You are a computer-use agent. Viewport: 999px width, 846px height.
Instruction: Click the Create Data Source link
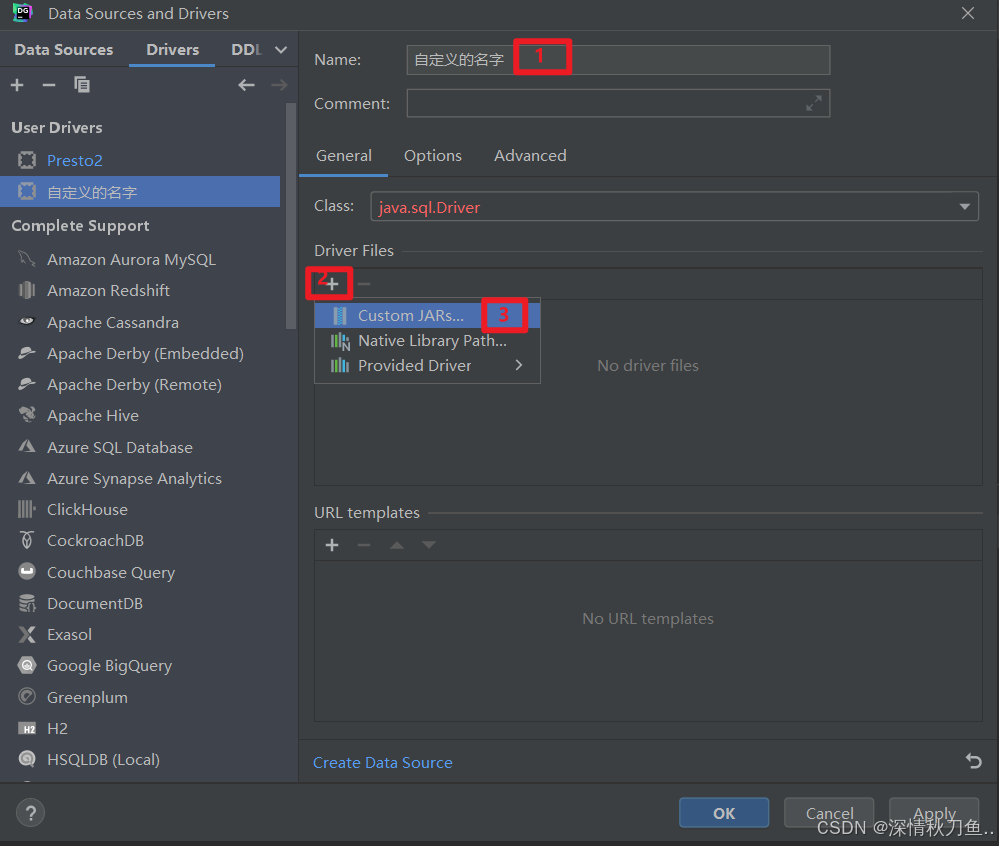pos(383,763)
